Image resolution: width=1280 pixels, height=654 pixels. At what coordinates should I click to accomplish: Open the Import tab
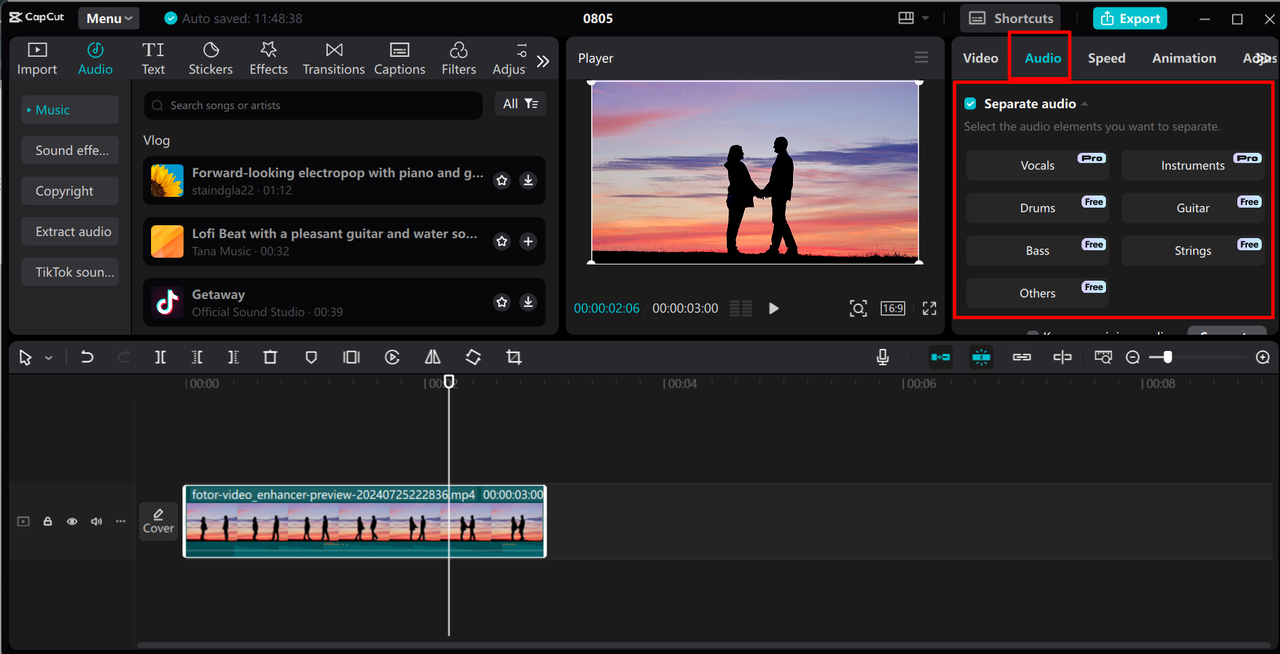coord(37,59)
